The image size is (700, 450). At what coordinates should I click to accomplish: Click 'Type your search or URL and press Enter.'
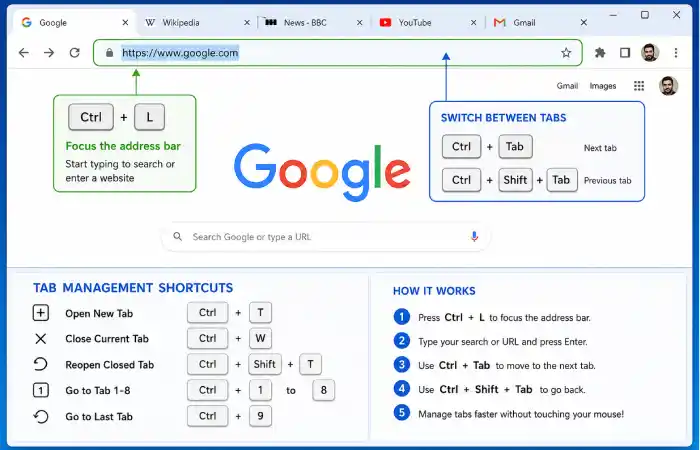pyautogui.click(x=503, y=342)
